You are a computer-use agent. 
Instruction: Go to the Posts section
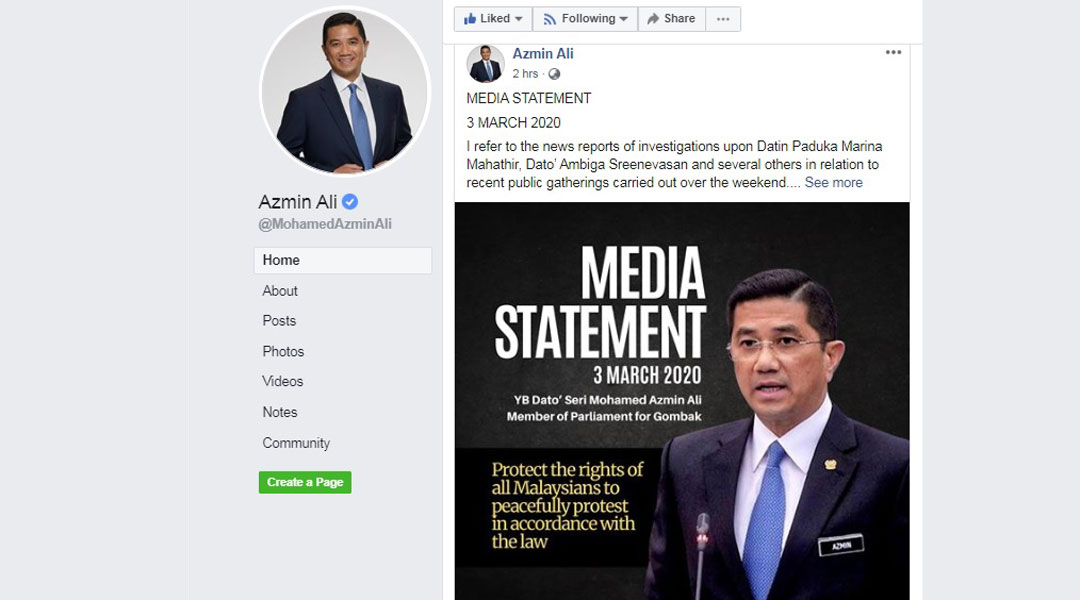(x=279, y=321)
